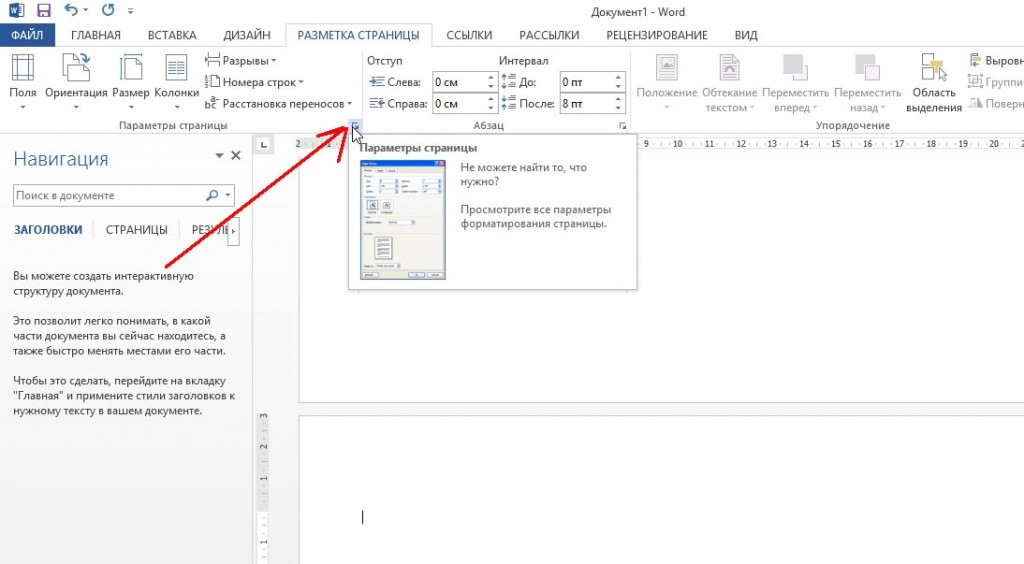This screenshot has width=1024, height=564.
Task: Click the second page at the text cursor
Action: click(x=362, y=517)
